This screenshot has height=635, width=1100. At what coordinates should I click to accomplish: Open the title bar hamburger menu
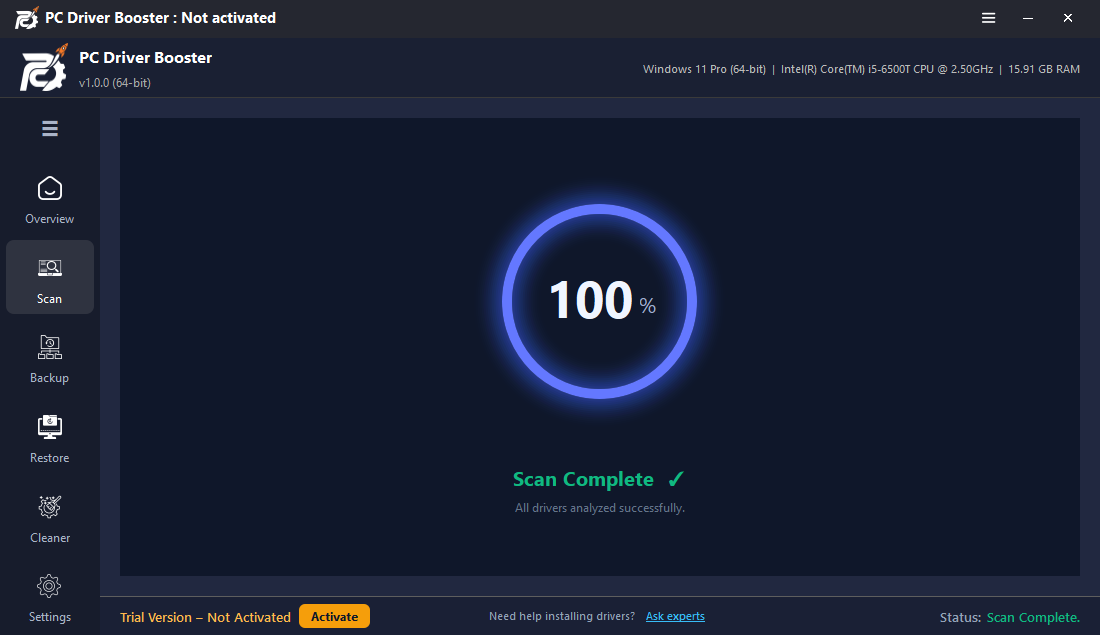point(988,18)
